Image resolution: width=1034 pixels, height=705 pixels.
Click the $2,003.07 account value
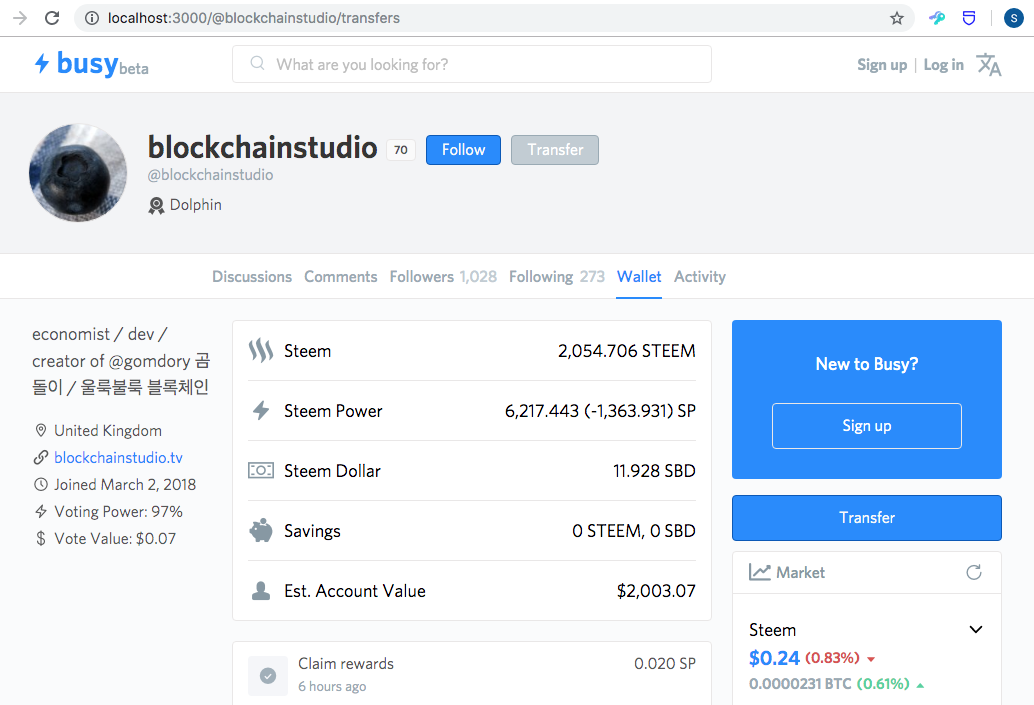tap(656, 591)
